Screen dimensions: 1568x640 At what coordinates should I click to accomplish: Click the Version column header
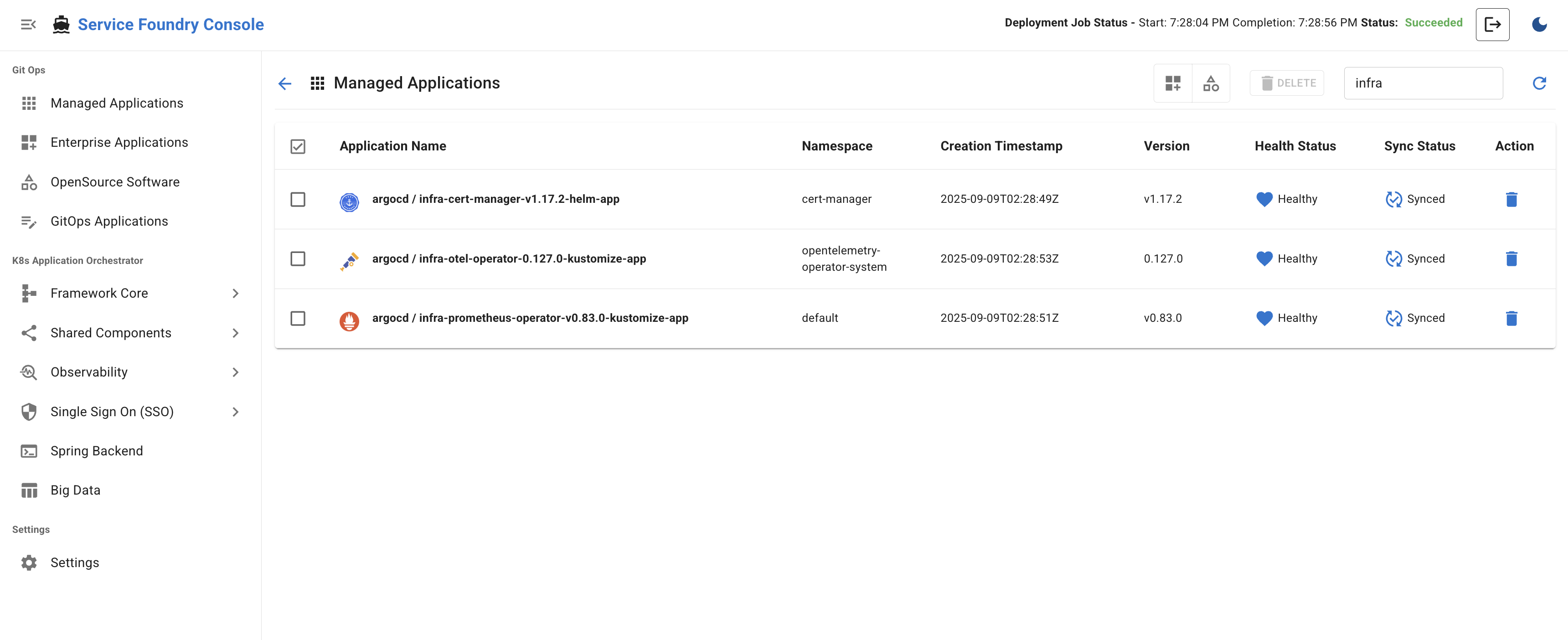click(1166, 146)
